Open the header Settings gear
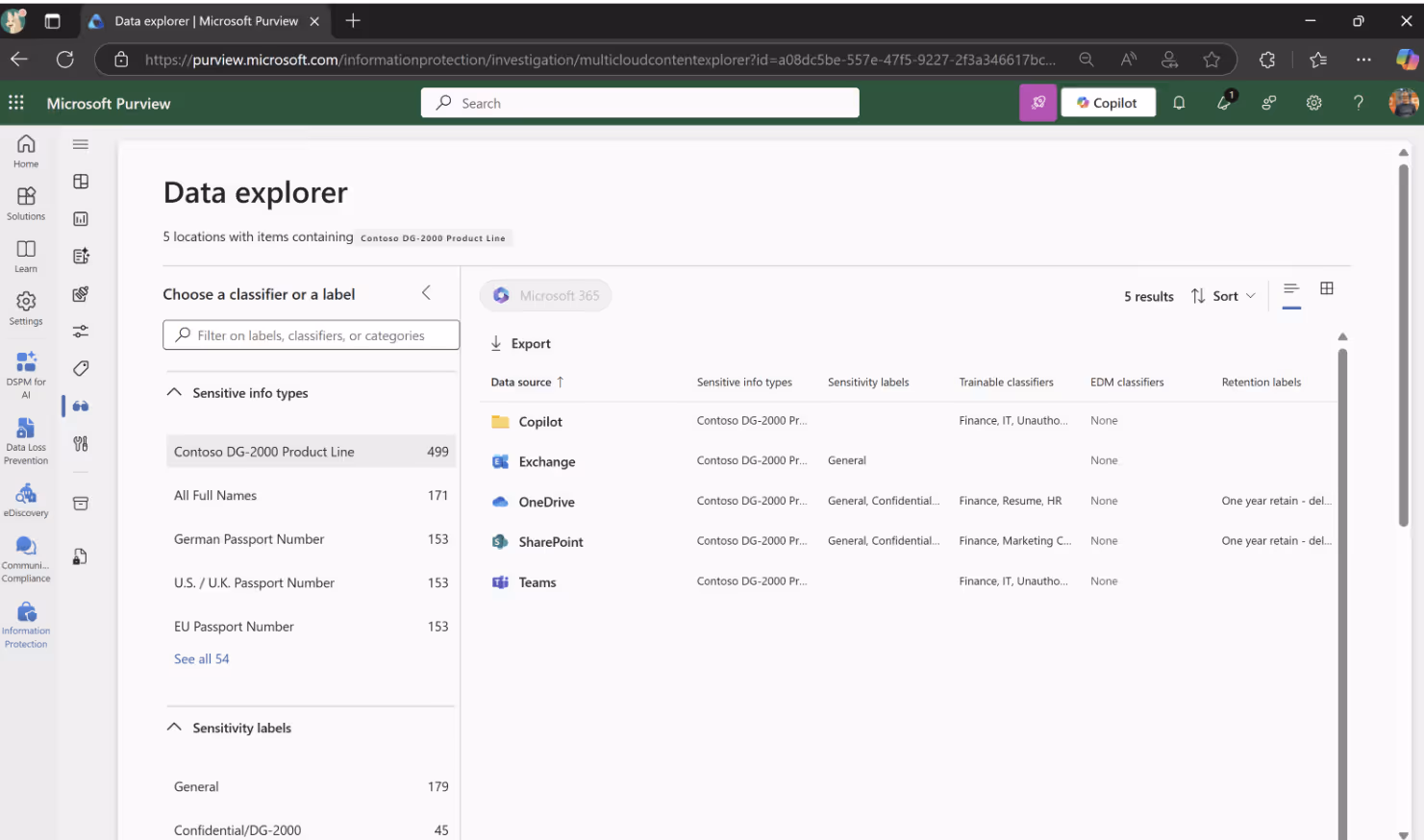1424x840 pixels. tap(1313, 103)
